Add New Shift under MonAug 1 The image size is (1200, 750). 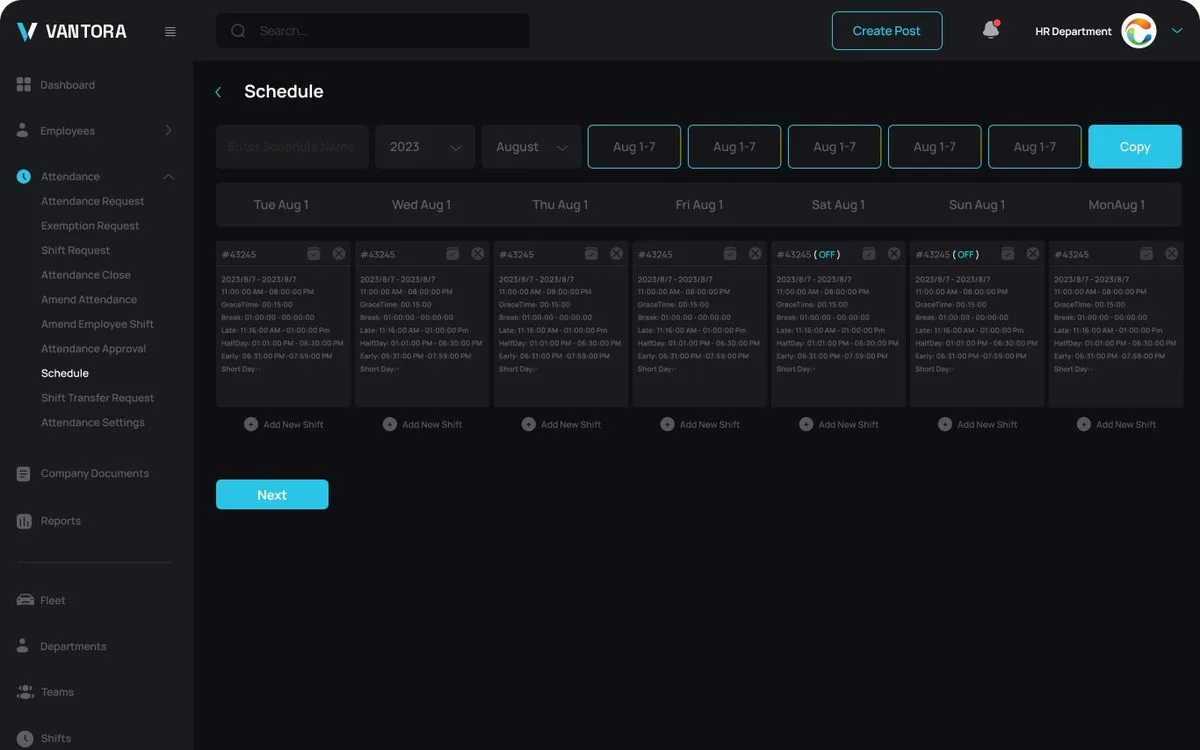[1117, 425]
